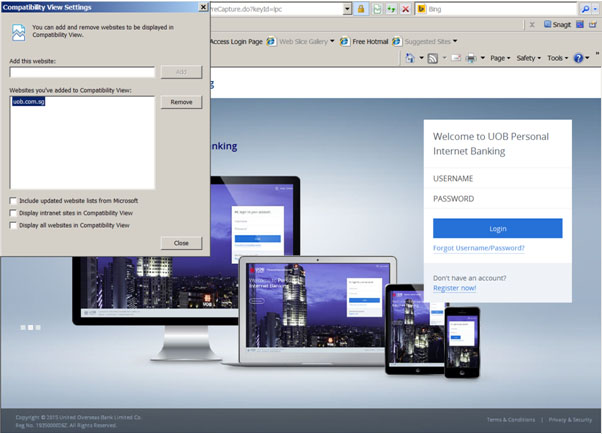Check Display intranet sites in Compatibility View
This screenshot has height=434, width=602.
click(13, 213)
